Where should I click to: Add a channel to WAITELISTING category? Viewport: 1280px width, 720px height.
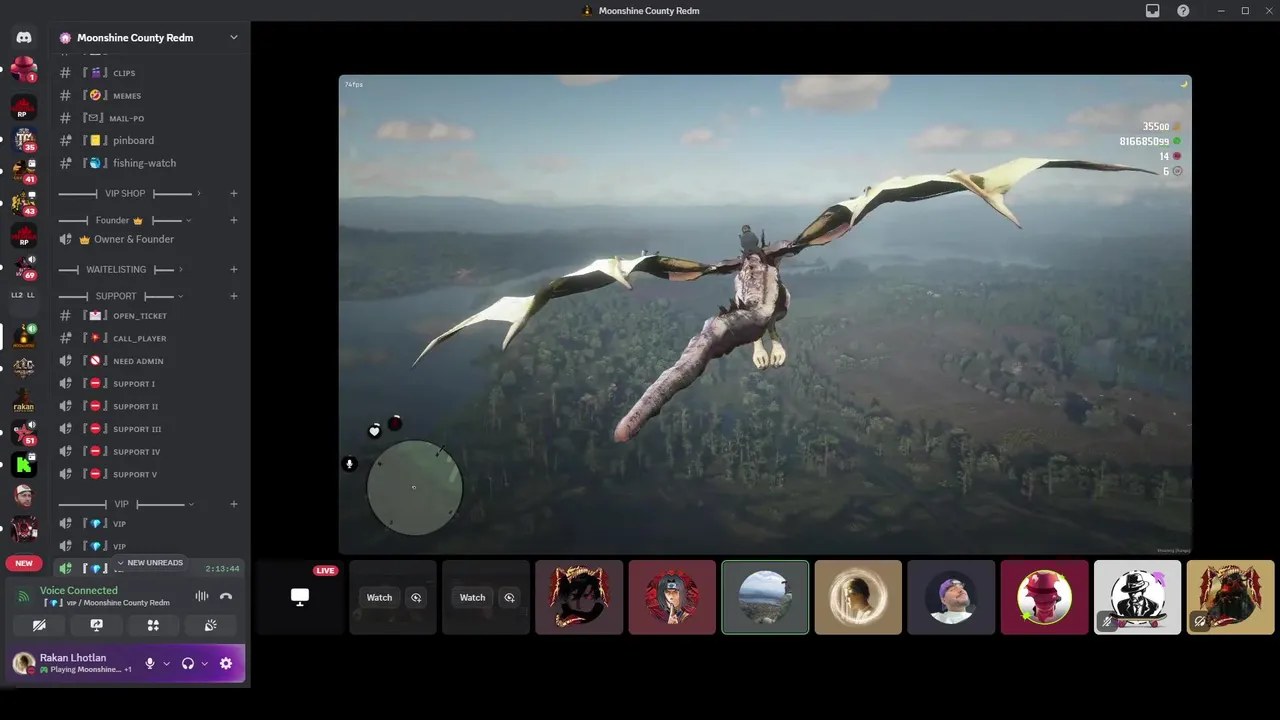[234, 269]
